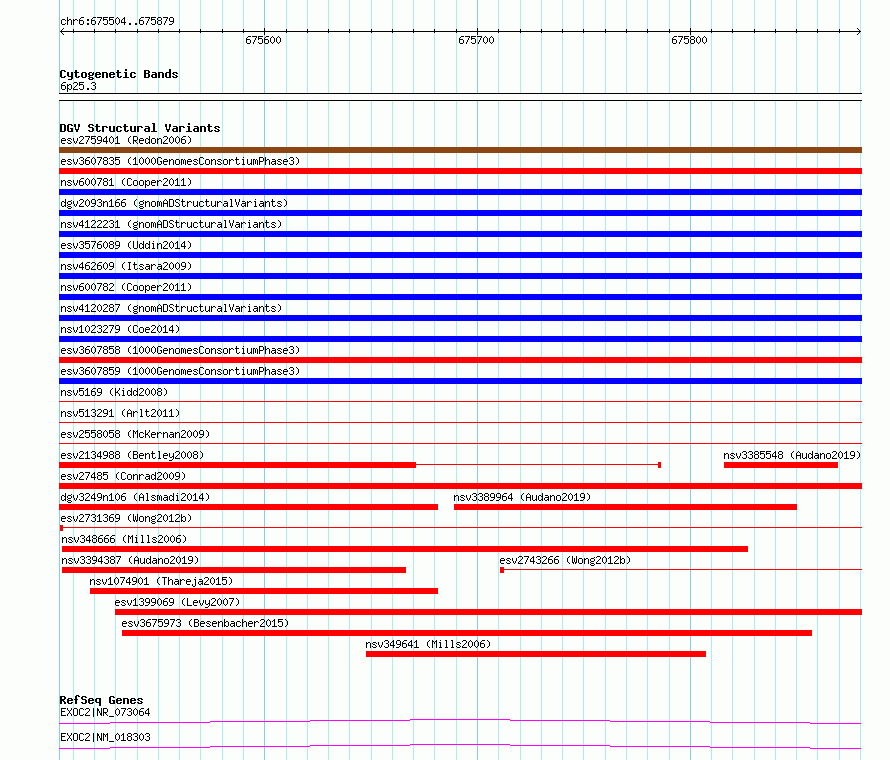
Task: Open esv3675973 (Besenbacher2015) label
Action: (x=205, y=623)
